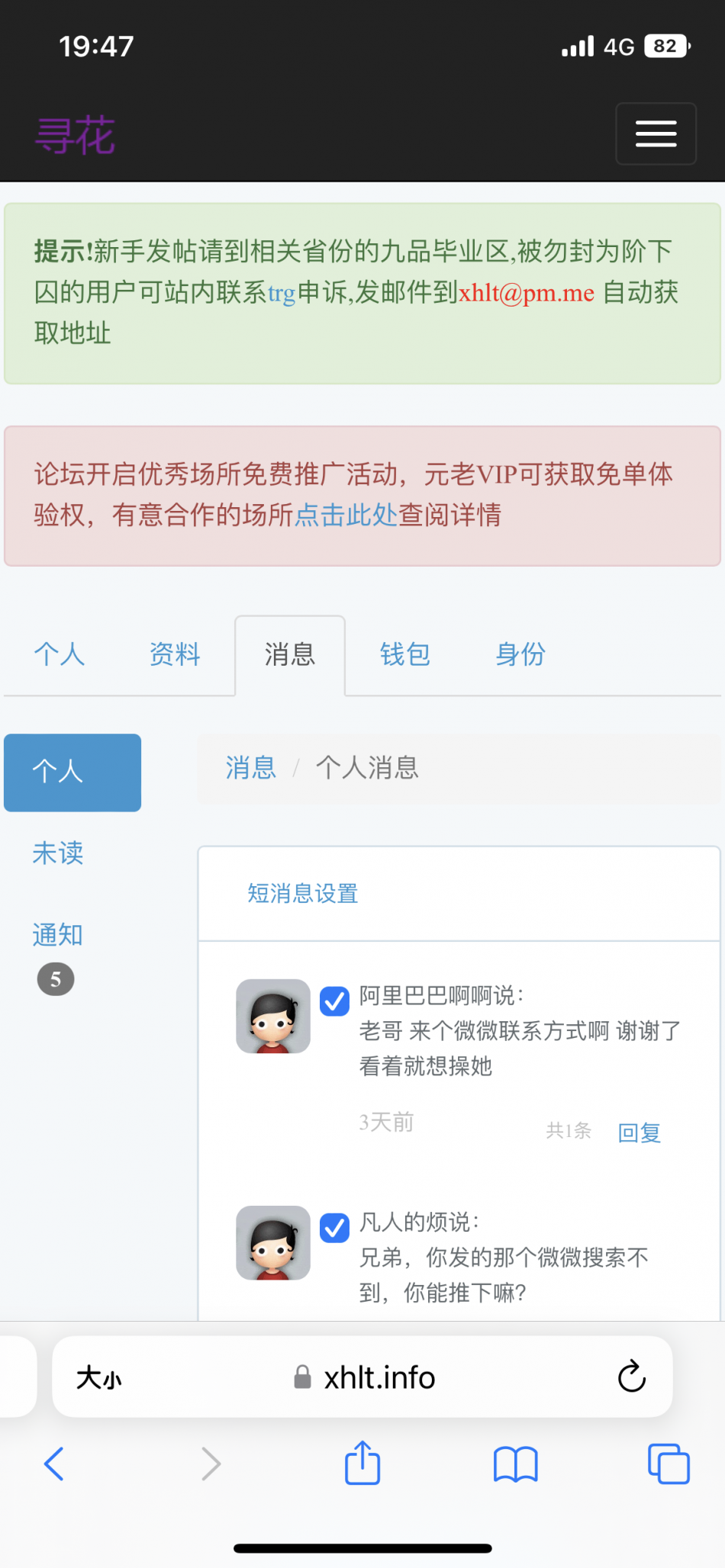Open the Safari tabs overview icon
This screenshot has width=725, height=1568.
669,1464
